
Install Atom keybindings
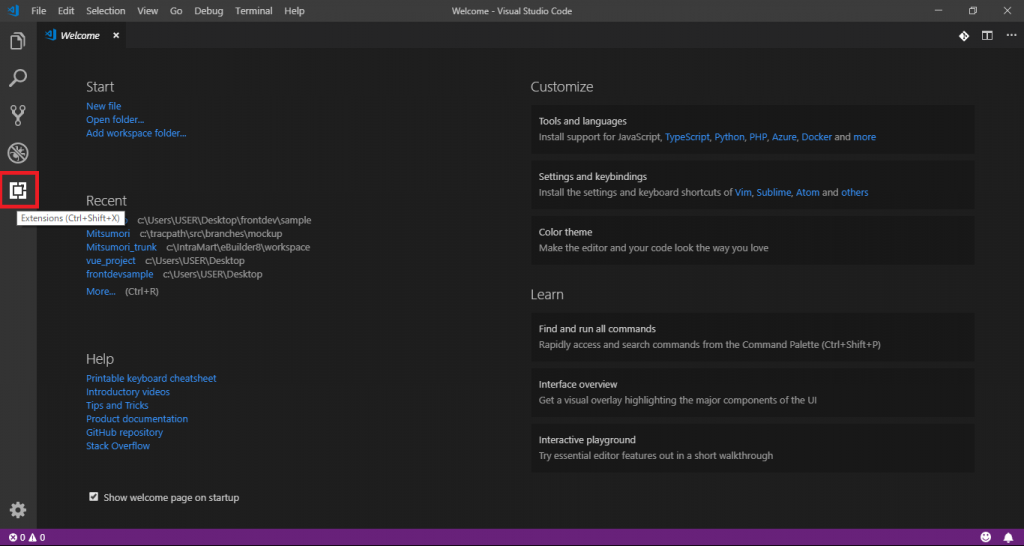[807, 193]
